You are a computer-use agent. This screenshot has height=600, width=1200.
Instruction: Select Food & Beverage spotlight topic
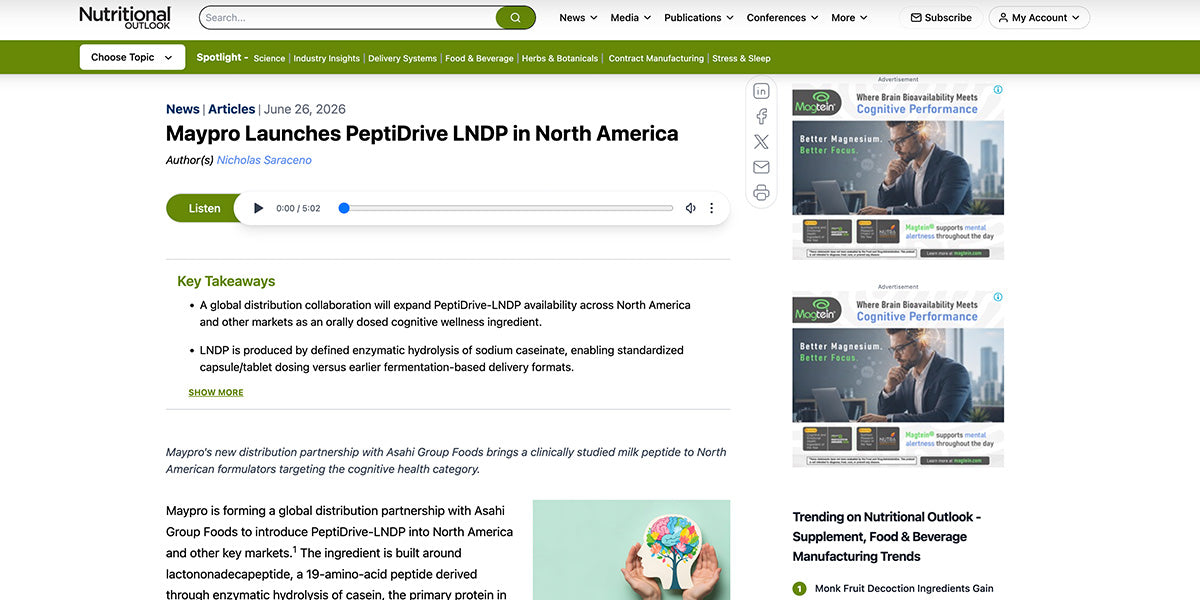tap(479, 58)
